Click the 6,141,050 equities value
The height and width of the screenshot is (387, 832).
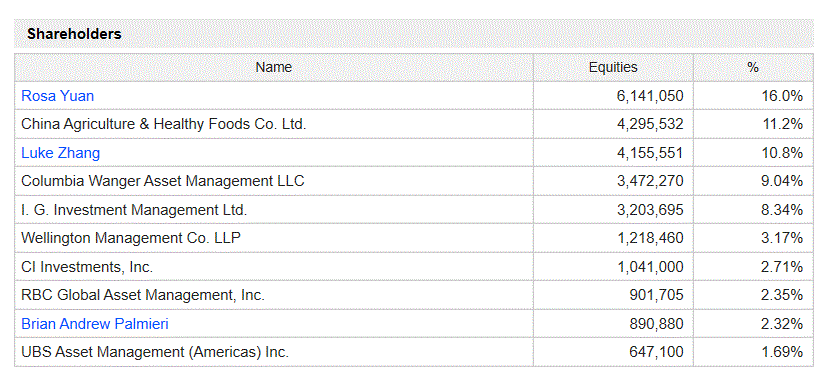point(650,96)
